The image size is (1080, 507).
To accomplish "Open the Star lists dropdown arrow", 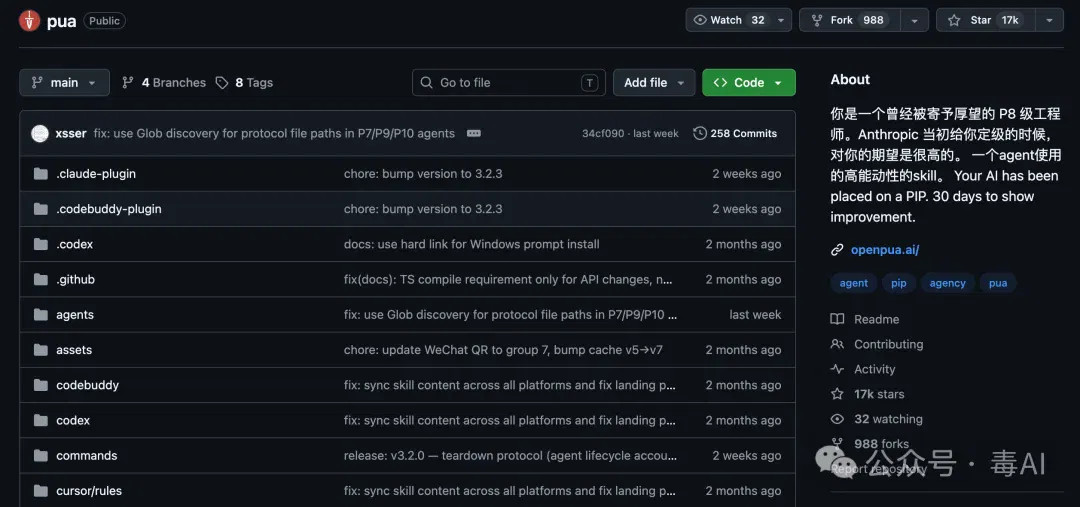I will click(1050, 20).
